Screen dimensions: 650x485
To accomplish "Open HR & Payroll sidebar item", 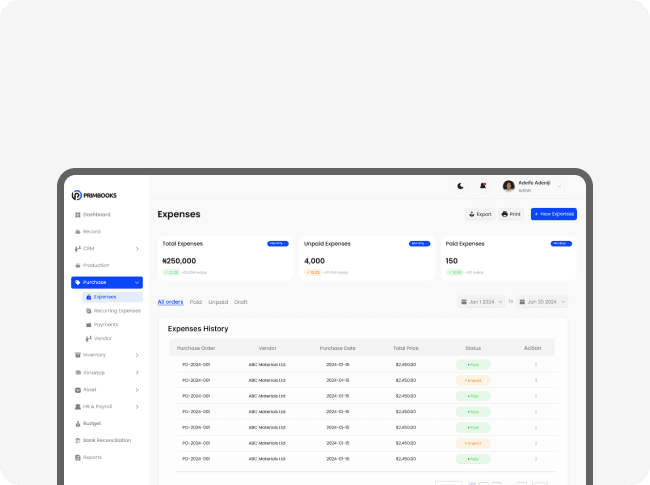I will click(x=93, y=407).
